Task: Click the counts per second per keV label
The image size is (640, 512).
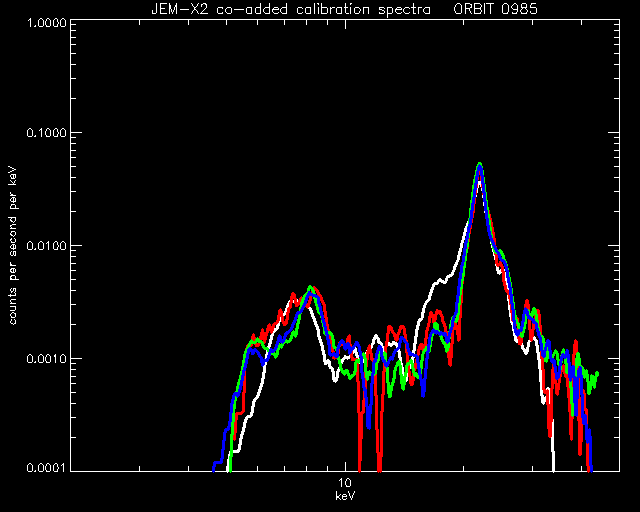Action: (13, 245)
